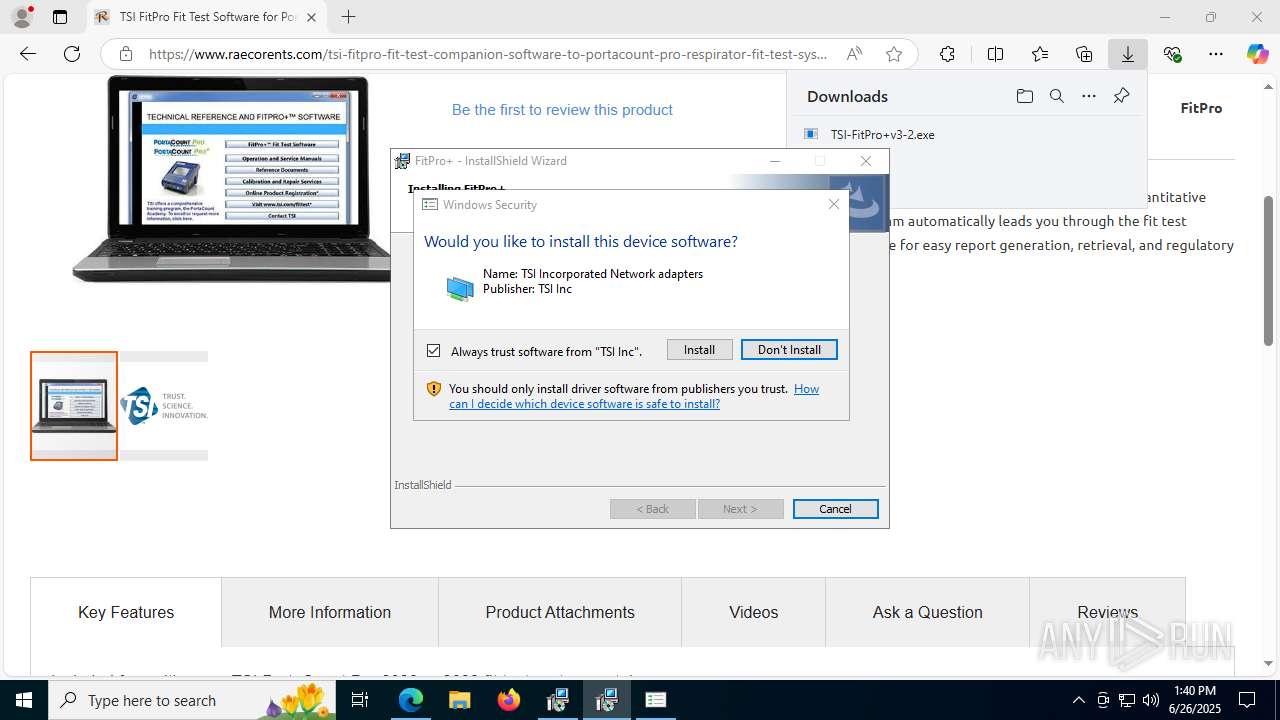Open Browser essentials icon
The image size is (1280, 720).
(1172, 54)
